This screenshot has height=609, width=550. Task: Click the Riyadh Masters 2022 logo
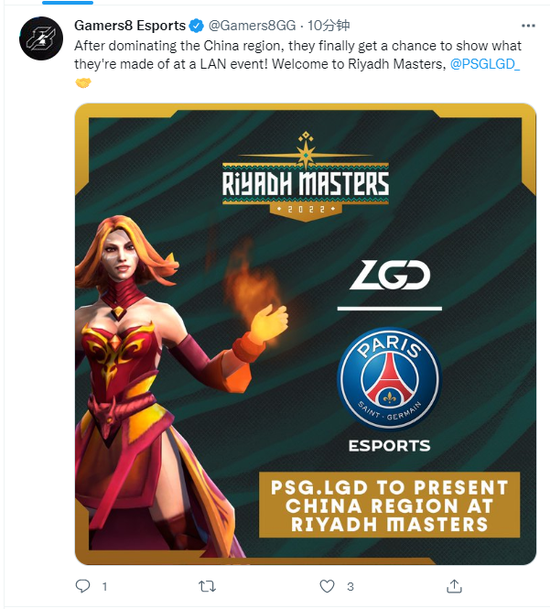point(305,177)
